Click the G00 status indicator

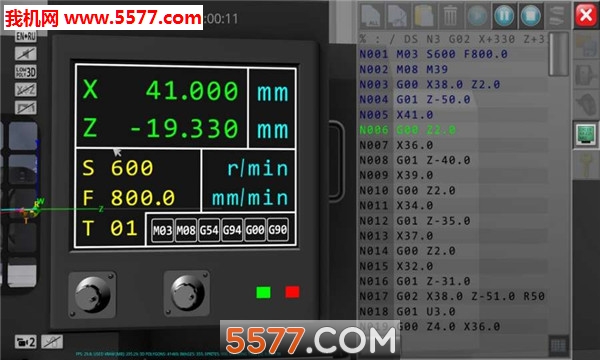pos(255,230)
